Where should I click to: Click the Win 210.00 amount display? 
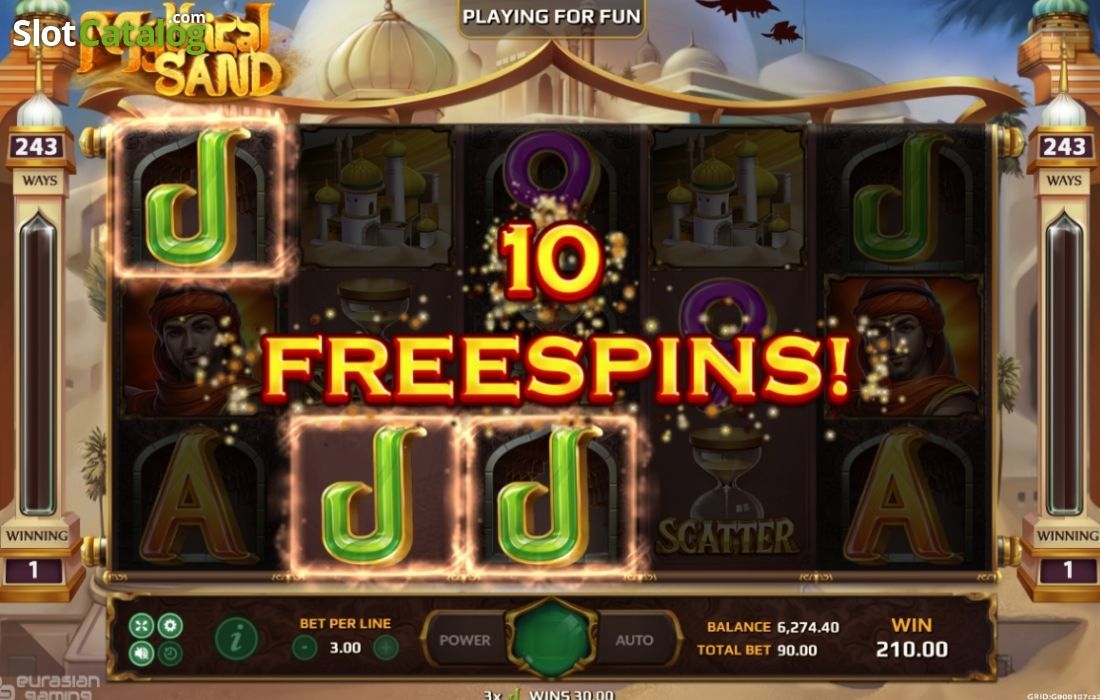coord(911,638)
